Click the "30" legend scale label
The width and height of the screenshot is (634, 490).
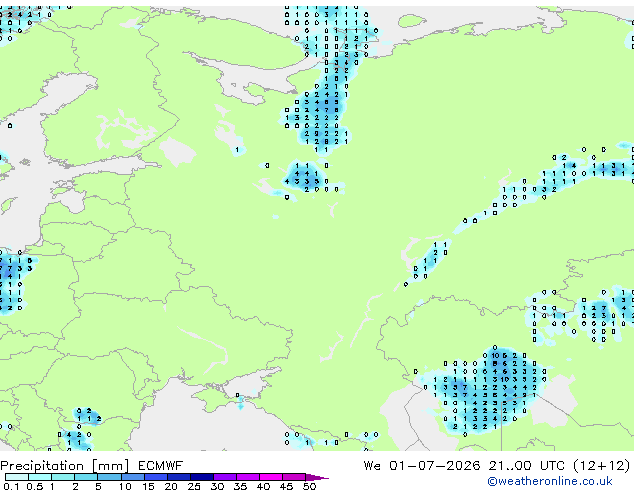click(217, 486)
